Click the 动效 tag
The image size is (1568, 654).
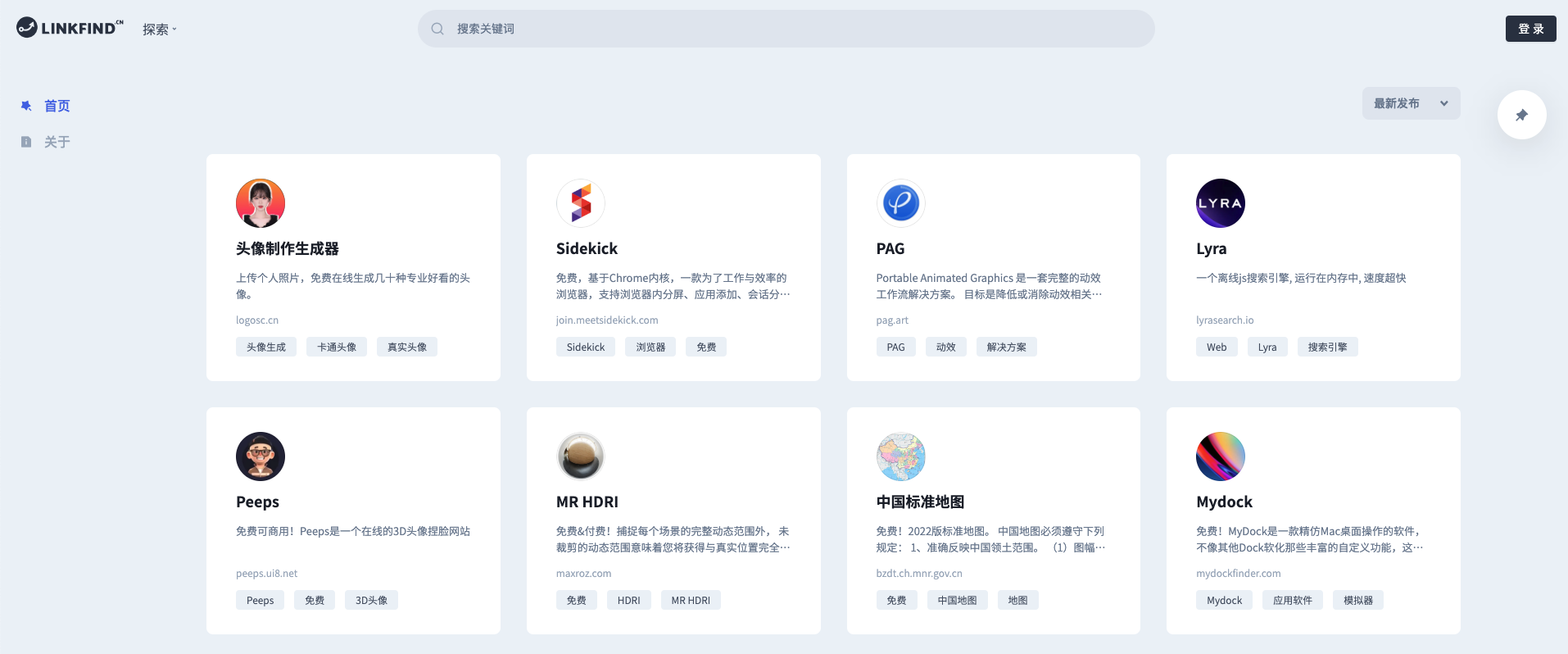946,347
